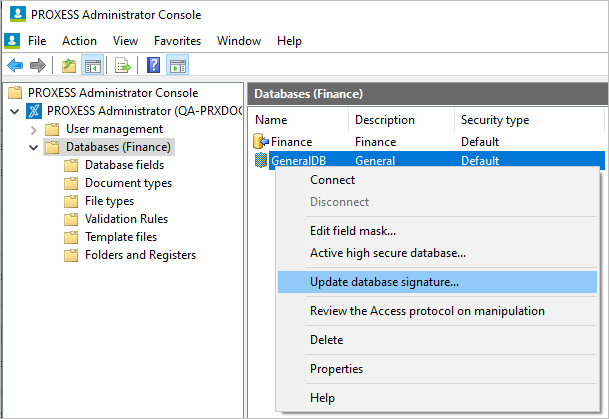Collapse the PROXESS Administrator node
This screenshot has width=609, height=419.
(15, 112)
